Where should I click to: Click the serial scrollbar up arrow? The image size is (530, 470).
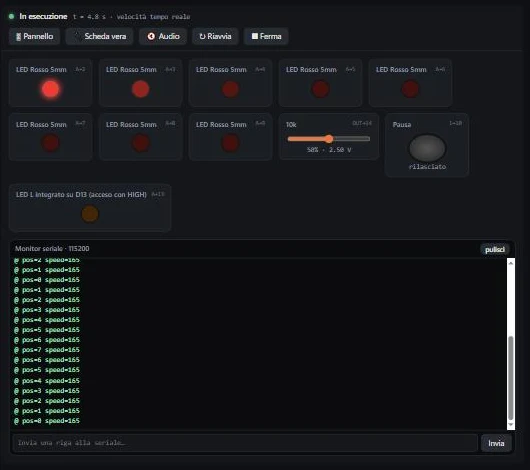(x=511, y=263)
